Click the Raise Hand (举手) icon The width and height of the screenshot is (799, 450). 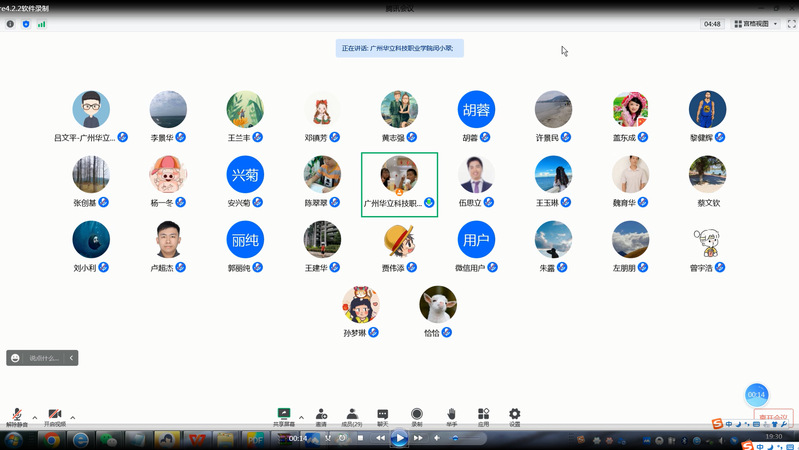click(x=451, y=415)
